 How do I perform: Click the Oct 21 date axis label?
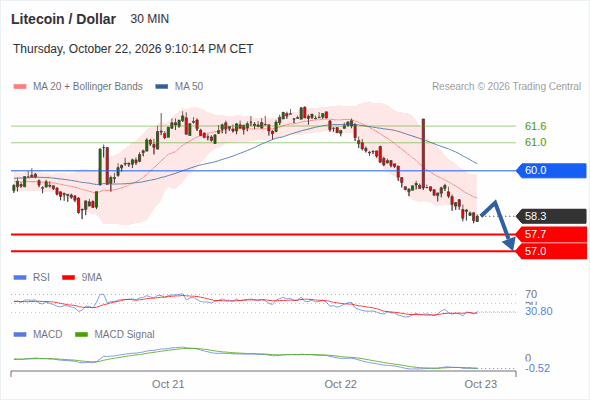click(x=168, y=384)
